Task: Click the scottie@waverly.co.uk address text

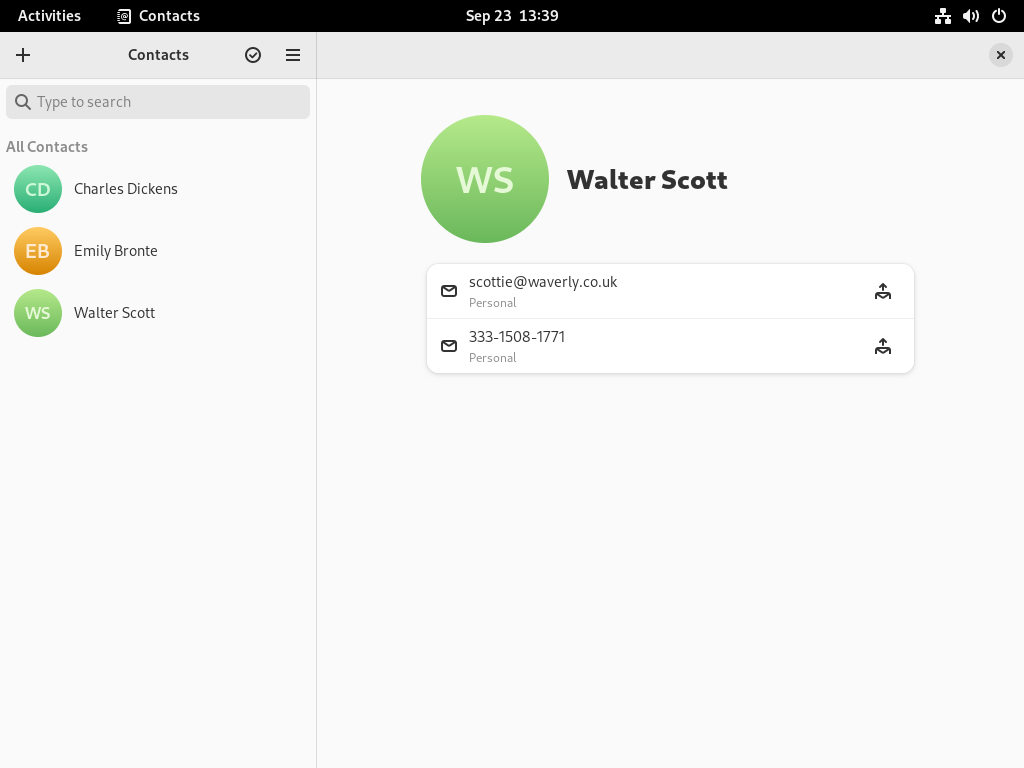Action: [x=543, y=282]
